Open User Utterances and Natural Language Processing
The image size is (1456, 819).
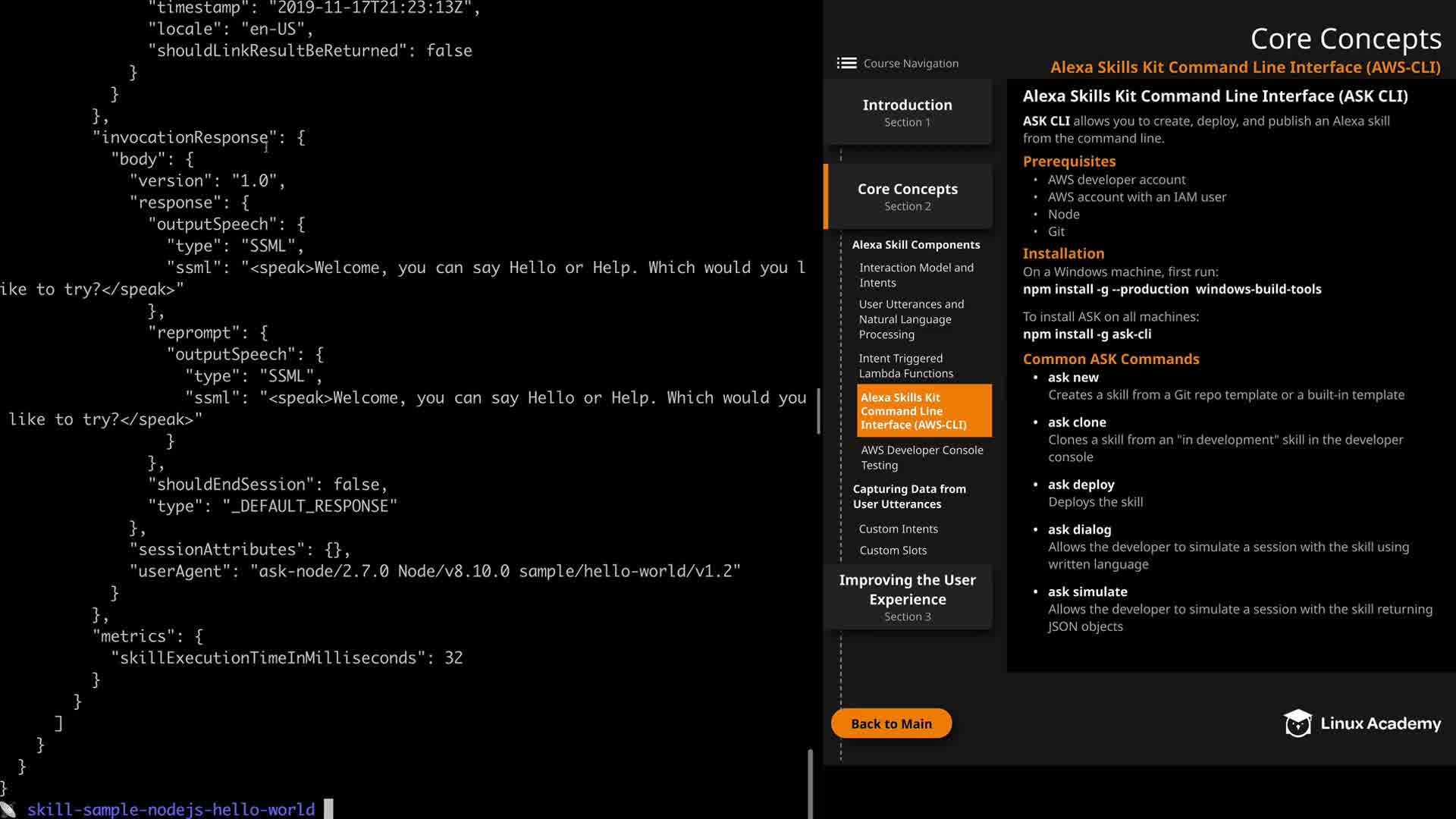(911, 319)
